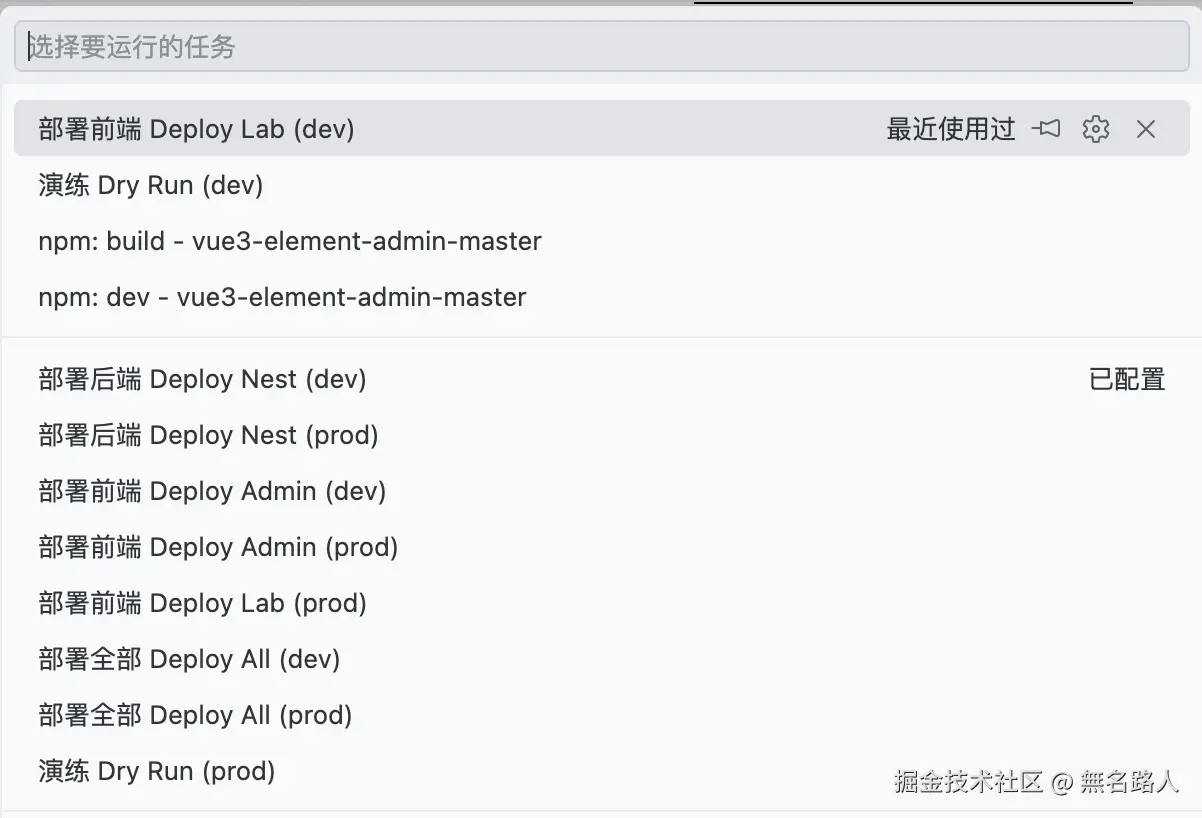The image size is (1202, 818).
Task: Open gear configuration for Deploy Lab (dev)
Action: click(x=1096, y=129)
